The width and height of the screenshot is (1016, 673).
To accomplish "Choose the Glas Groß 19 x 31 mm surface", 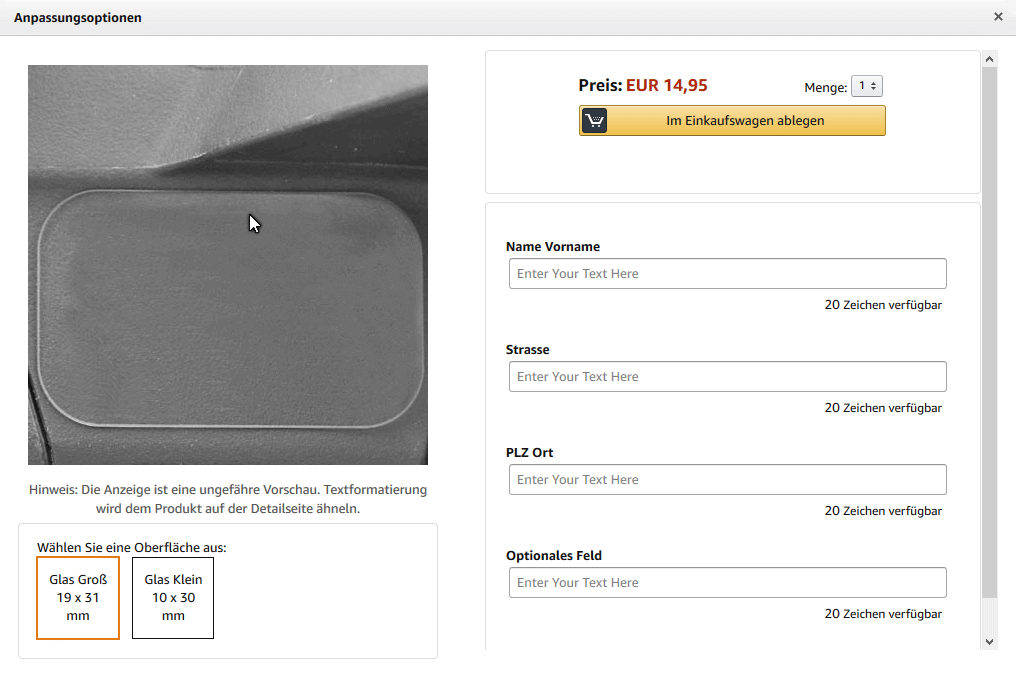I will [78, 598].
